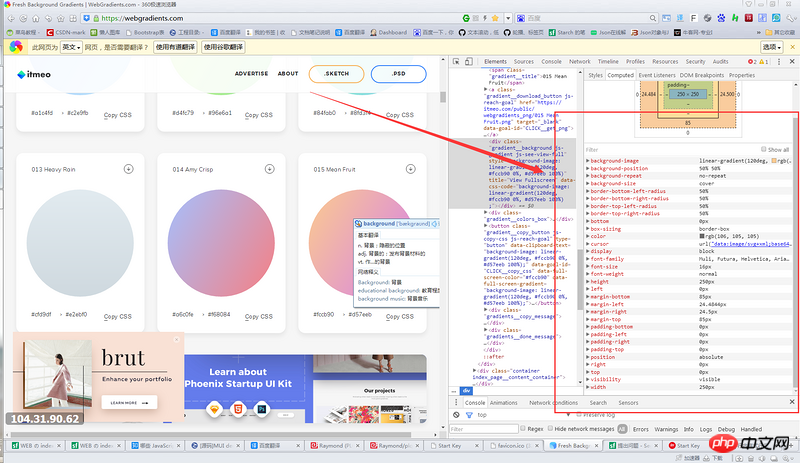Open the ABOUT link
Screen dimensions: 800x463
(x=288, y=74)
